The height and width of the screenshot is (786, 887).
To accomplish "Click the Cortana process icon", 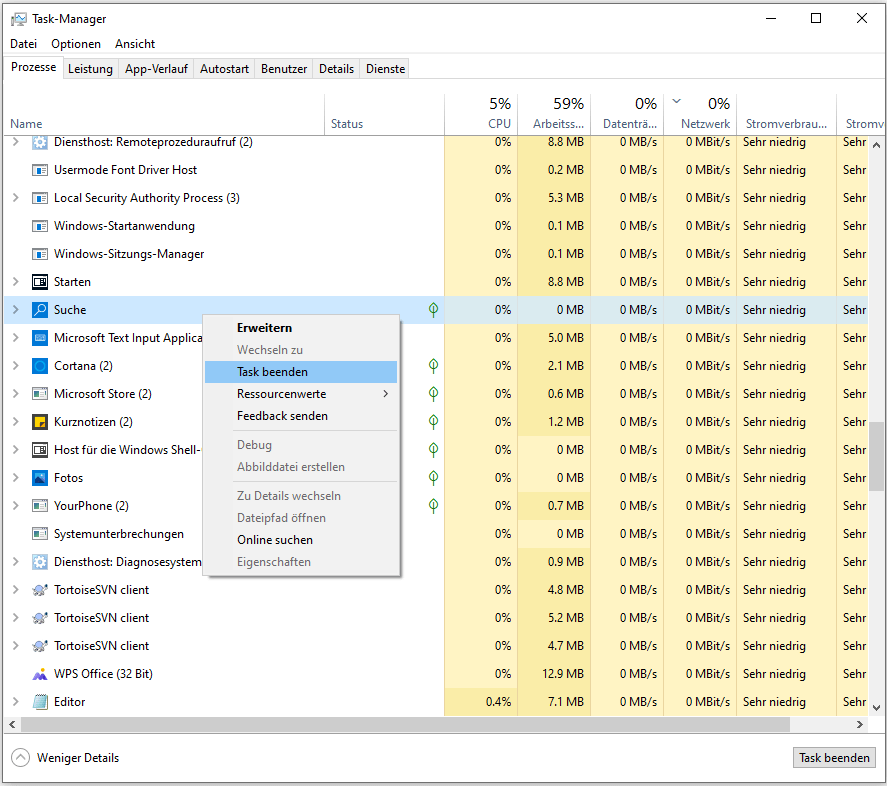I will (40, 366).
